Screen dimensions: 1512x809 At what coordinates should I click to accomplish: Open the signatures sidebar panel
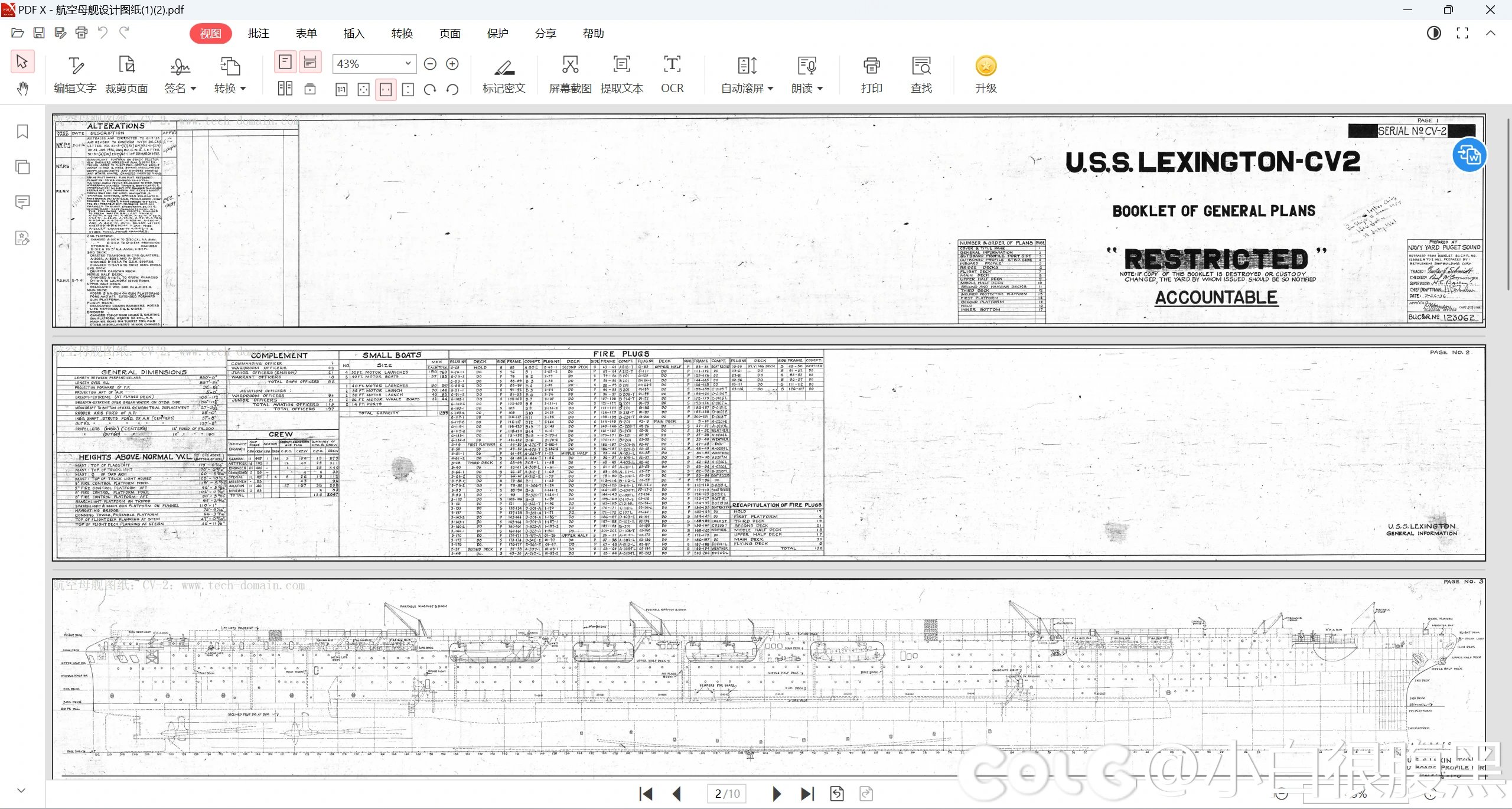22,238
